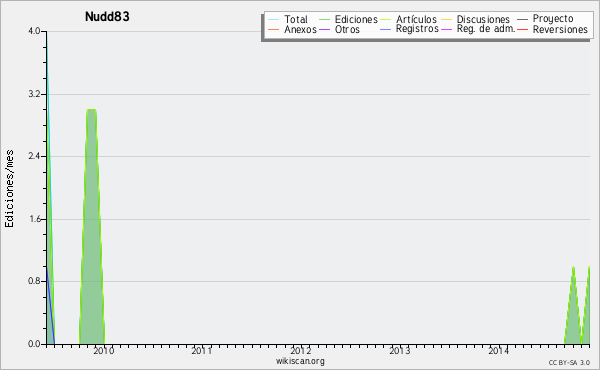Click the wikiscan.org caption
600x370 pixels.
[x=300, y=361]
